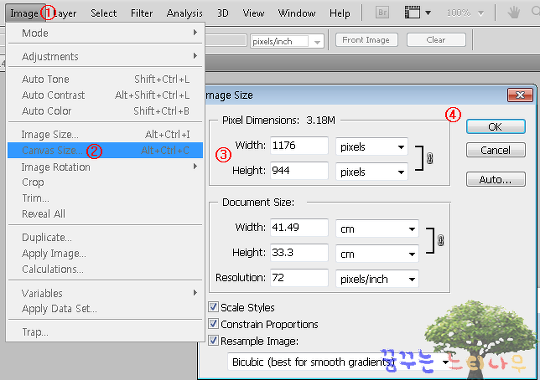
Task: Open the Help menu
Action: click(340, 13)
